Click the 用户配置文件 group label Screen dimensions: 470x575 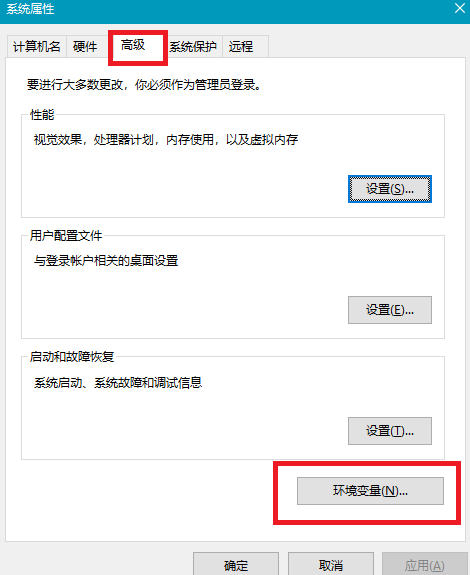point(66,235)
